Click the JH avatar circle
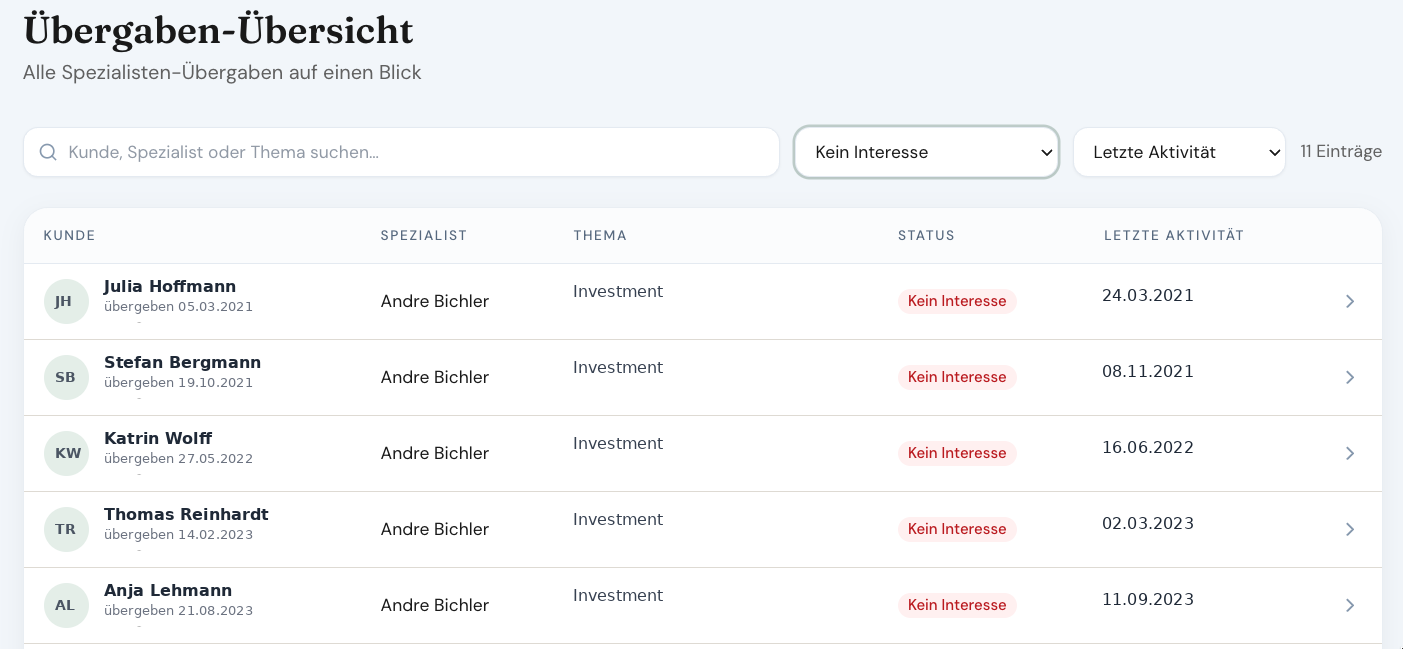Viewport: 1403px width, 649px height. [x=66, y=301]
